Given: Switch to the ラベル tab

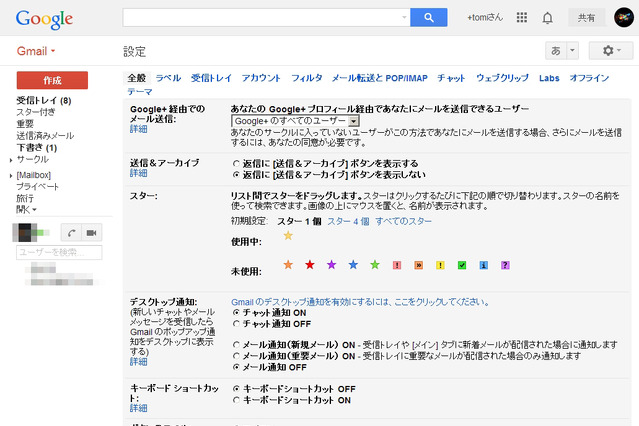Looking at the screenshot, I should pyautogui.click(x=168, y=78).
